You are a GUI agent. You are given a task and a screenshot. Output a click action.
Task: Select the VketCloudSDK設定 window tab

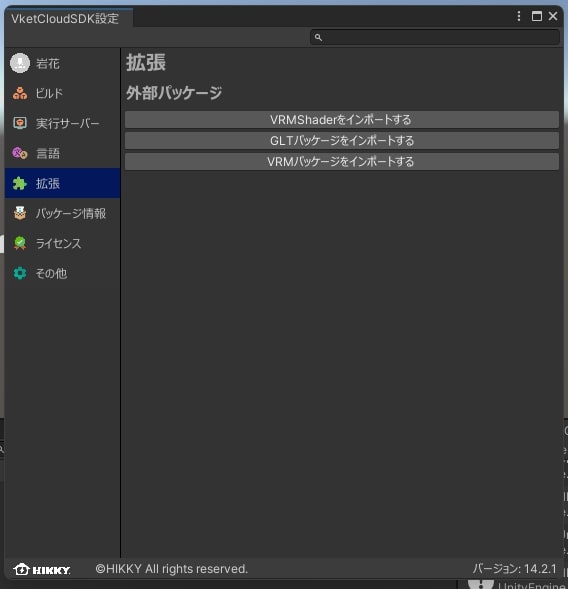[x=68, y=18]
